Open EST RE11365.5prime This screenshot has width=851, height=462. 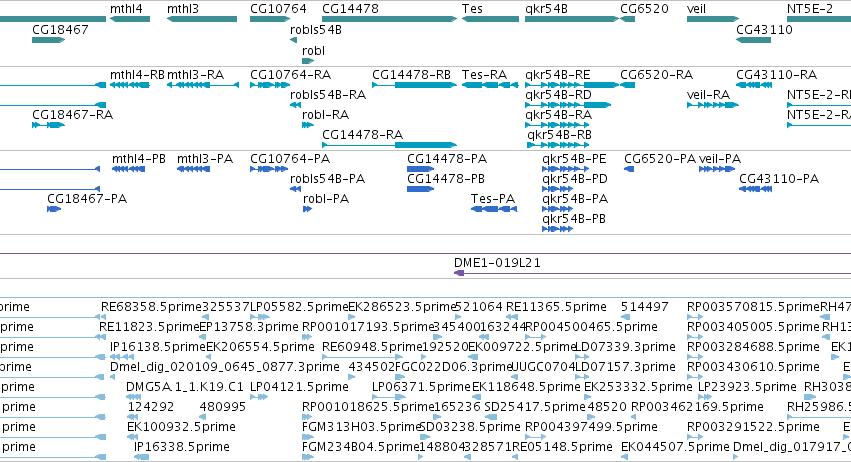click(x=556, y=307)
